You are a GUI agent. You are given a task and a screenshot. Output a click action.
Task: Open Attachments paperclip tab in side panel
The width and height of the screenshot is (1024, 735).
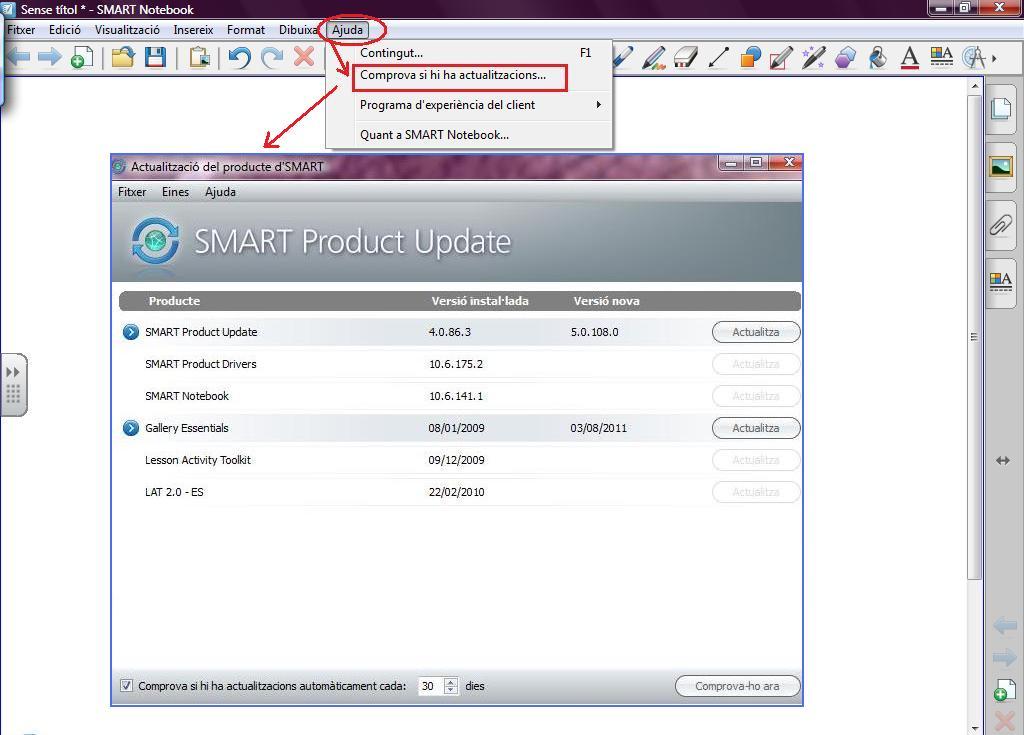[x=1001, y=225]
